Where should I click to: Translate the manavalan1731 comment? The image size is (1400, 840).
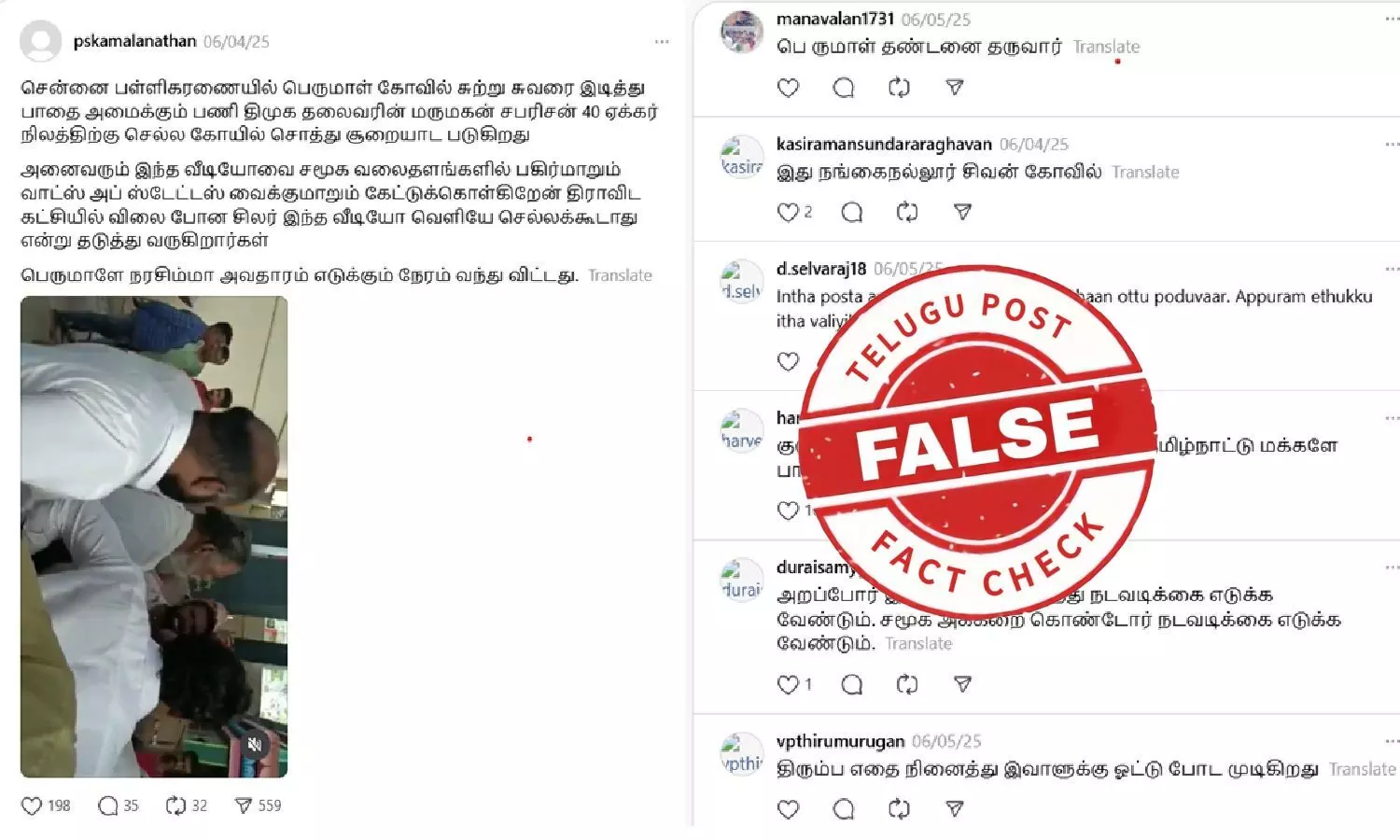tap(1106, 47)
